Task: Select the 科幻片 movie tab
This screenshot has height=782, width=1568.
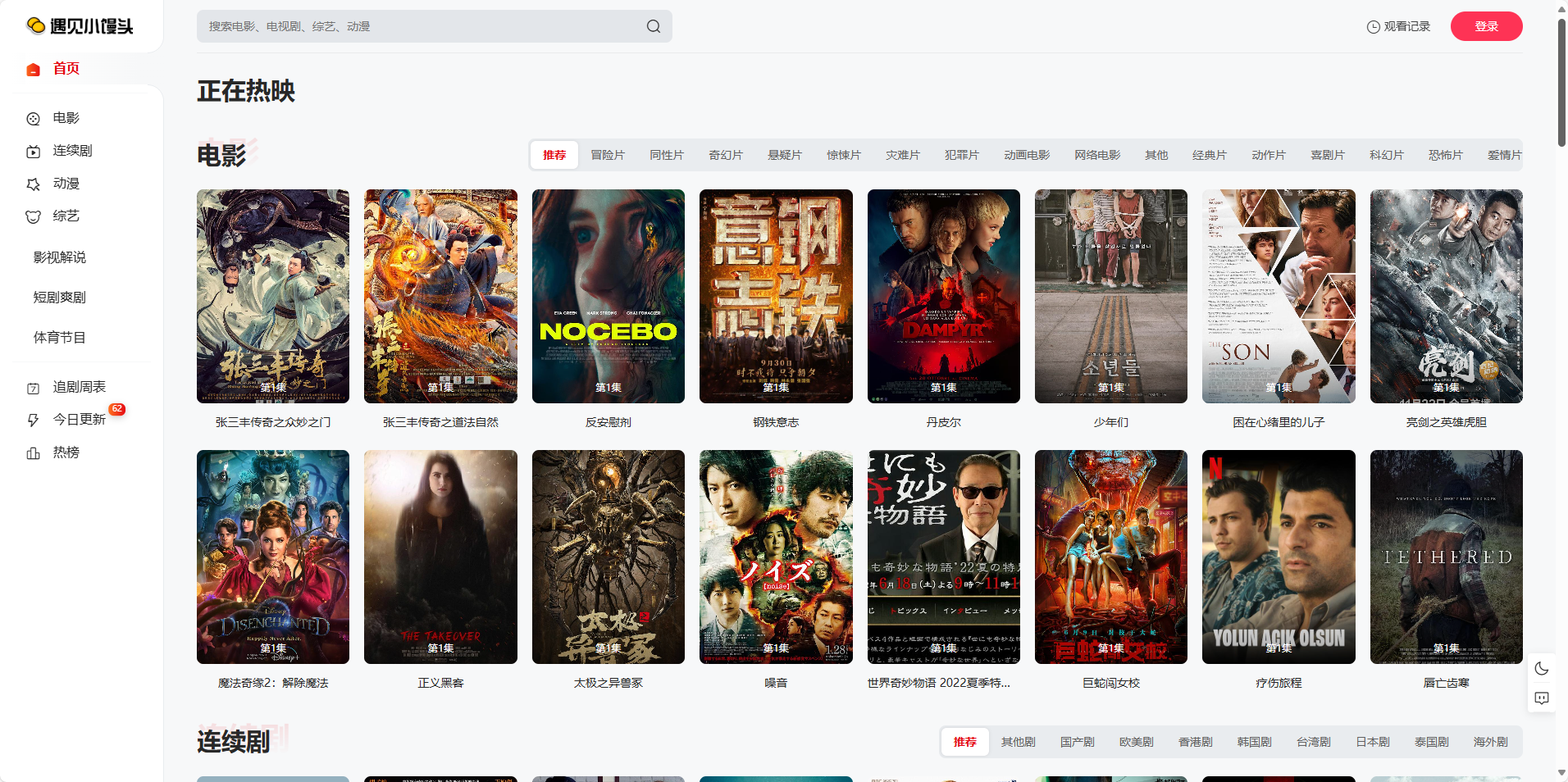Action: click(x=1387, y=155)
